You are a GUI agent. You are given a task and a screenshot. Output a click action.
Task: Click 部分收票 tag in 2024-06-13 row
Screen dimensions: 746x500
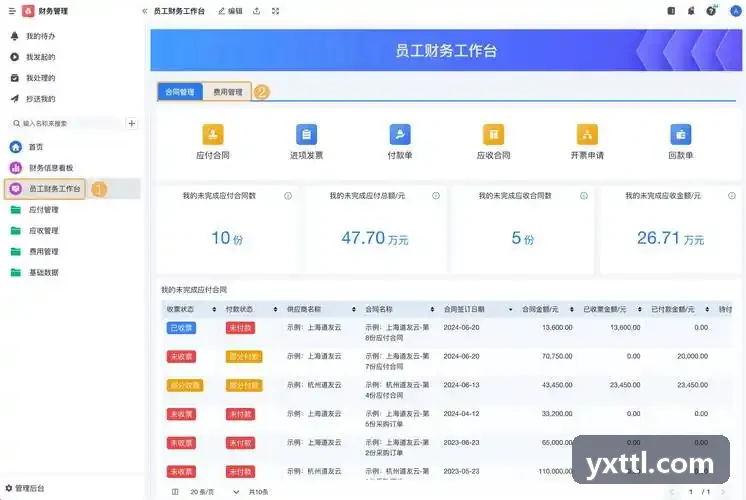(x=185, y=385)
